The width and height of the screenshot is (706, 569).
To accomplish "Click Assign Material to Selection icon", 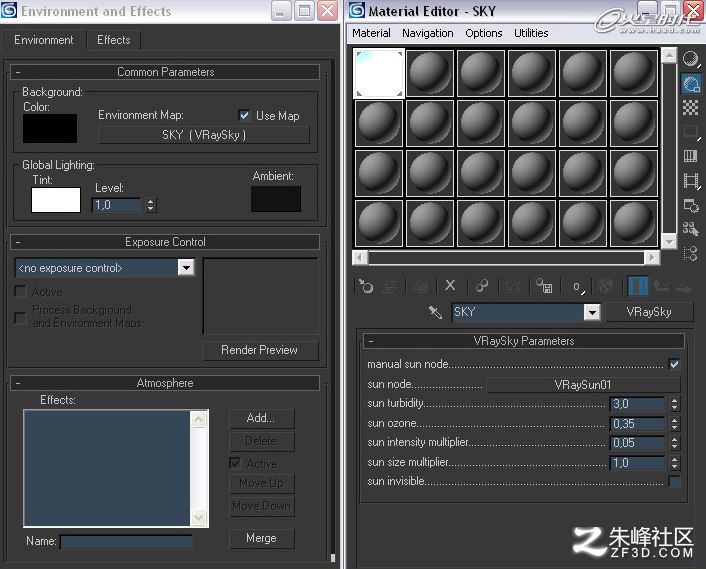I will [421, 286].
